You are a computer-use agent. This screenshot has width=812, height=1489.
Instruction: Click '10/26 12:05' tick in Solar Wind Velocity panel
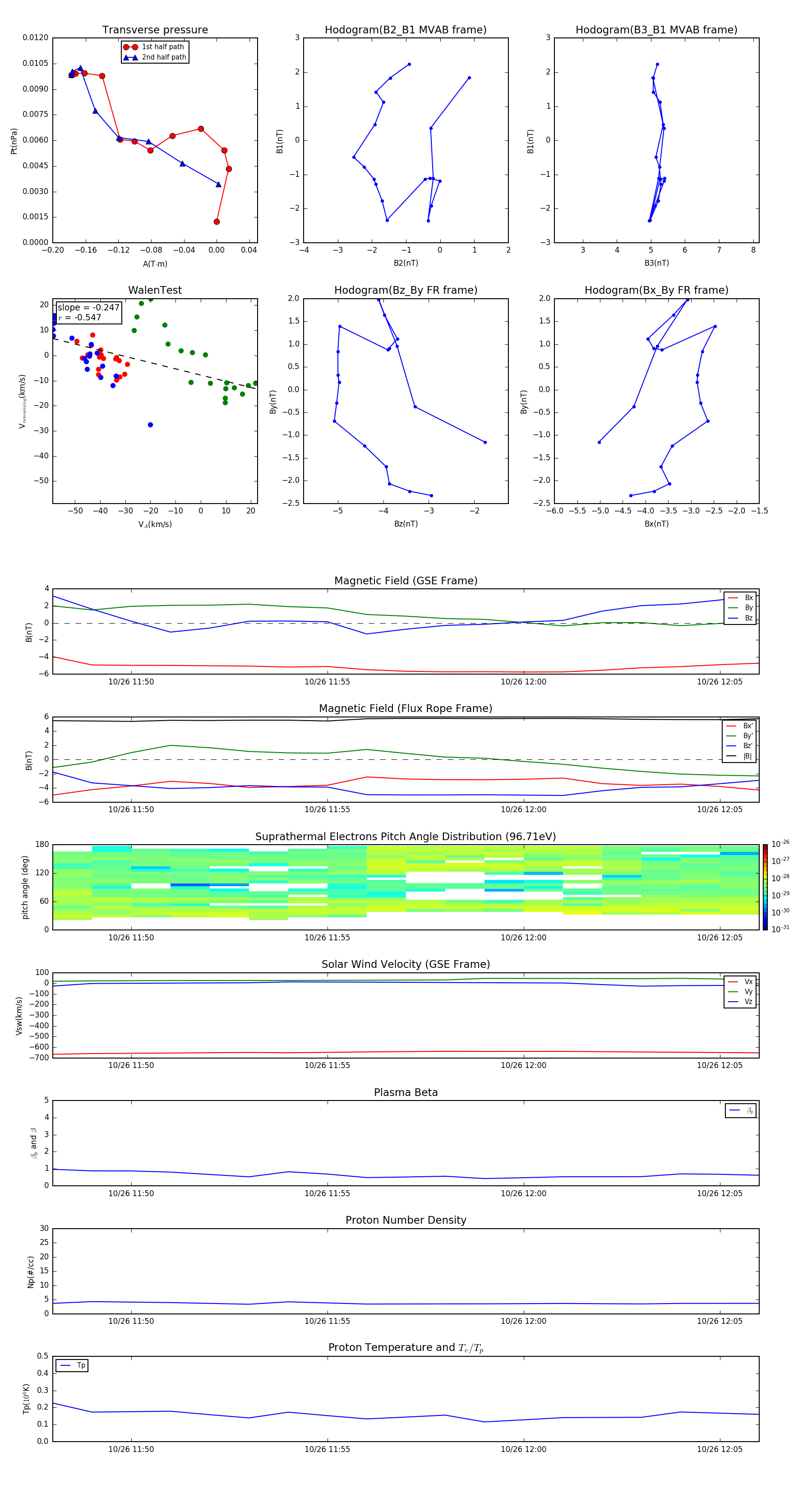[720, 1065]
